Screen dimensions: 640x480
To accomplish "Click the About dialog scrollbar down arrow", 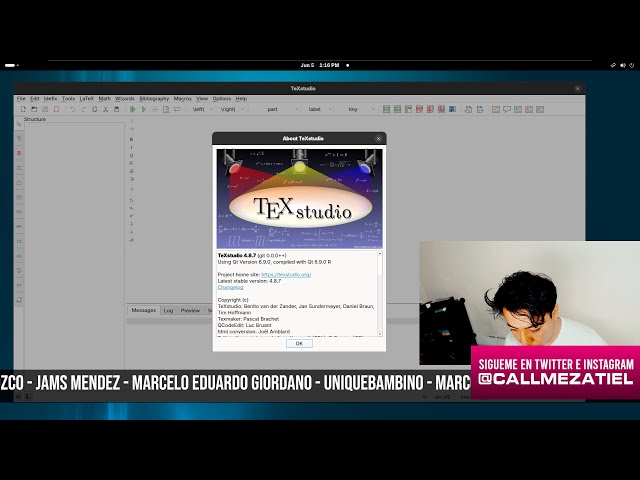I will point(380,334).
